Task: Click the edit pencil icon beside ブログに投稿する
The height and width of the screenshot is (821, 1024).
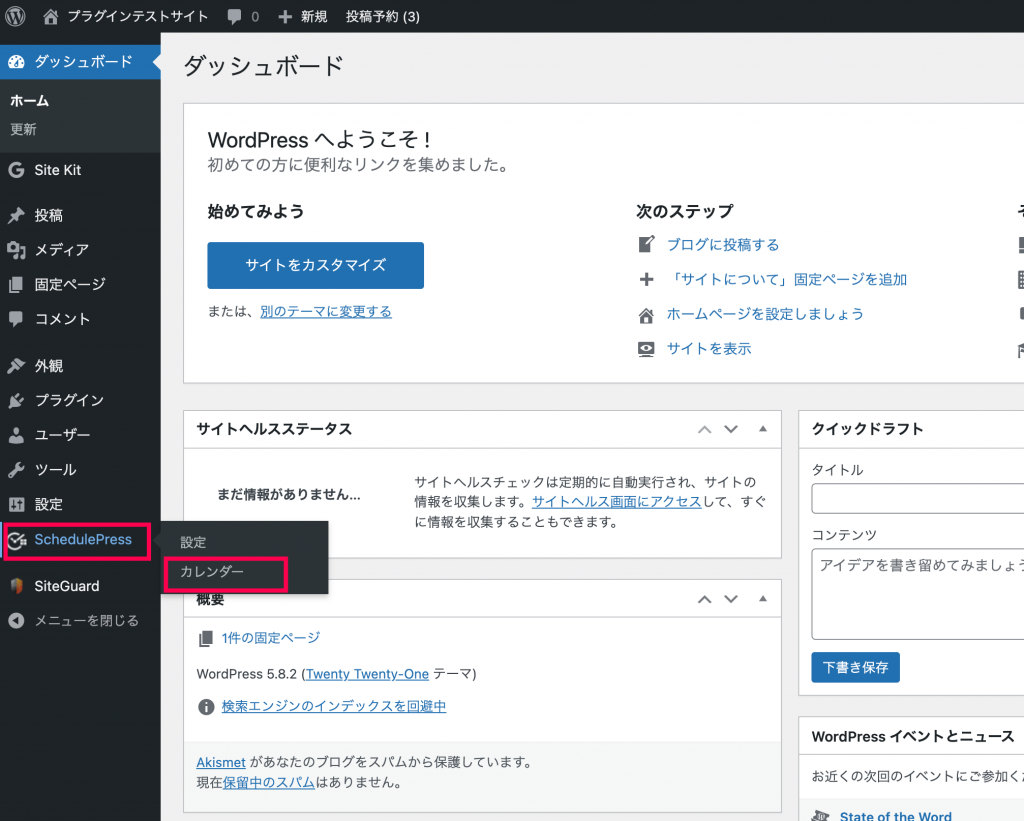Action: 646,244
